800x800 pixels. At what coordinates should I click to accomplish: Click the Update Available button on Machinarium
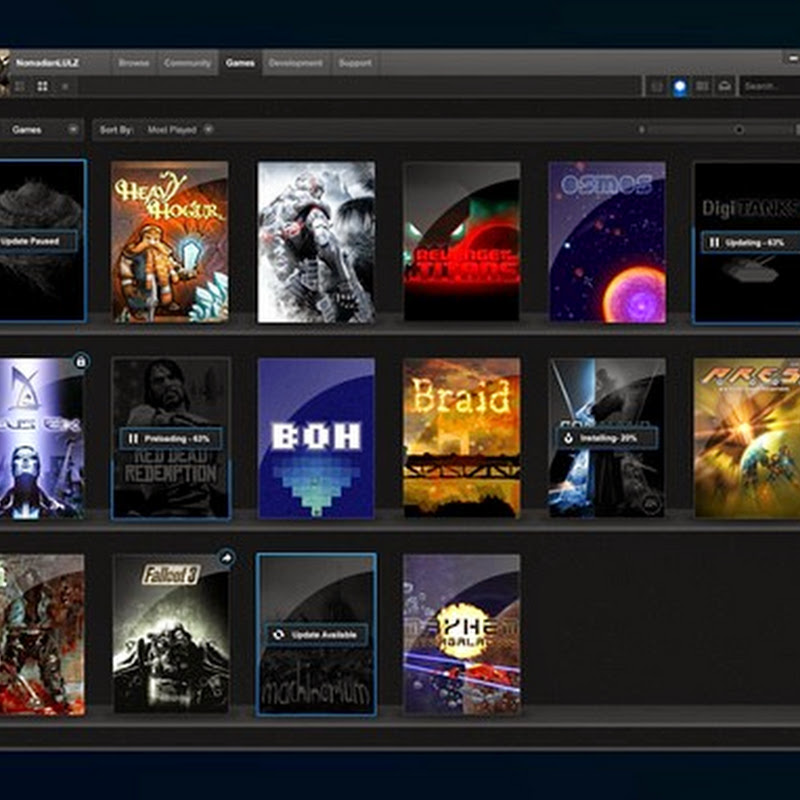coord(316,635)
